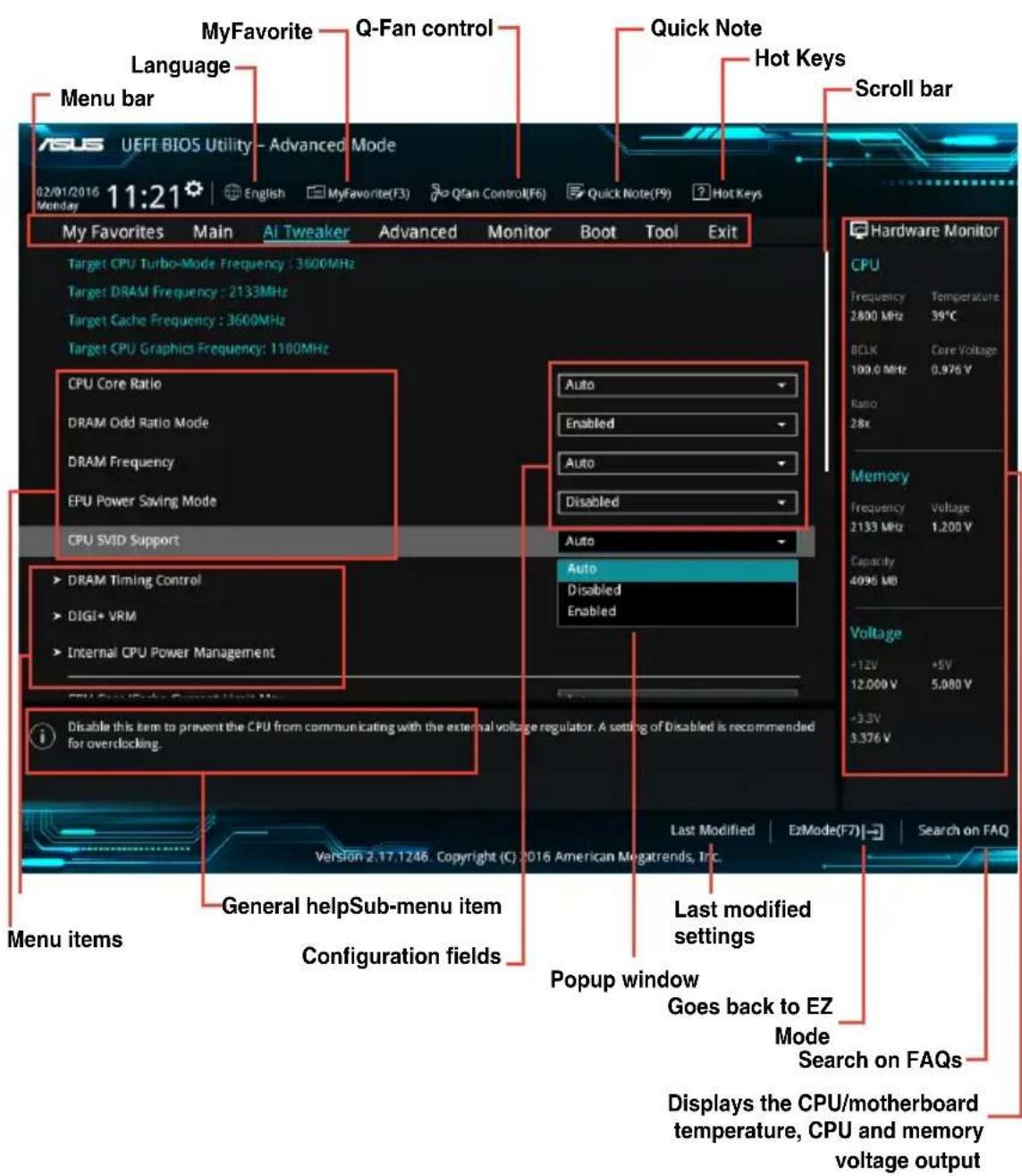Select the DRAM Odd Ratio Mode label
The image size is (1022, 1176).
139,423
